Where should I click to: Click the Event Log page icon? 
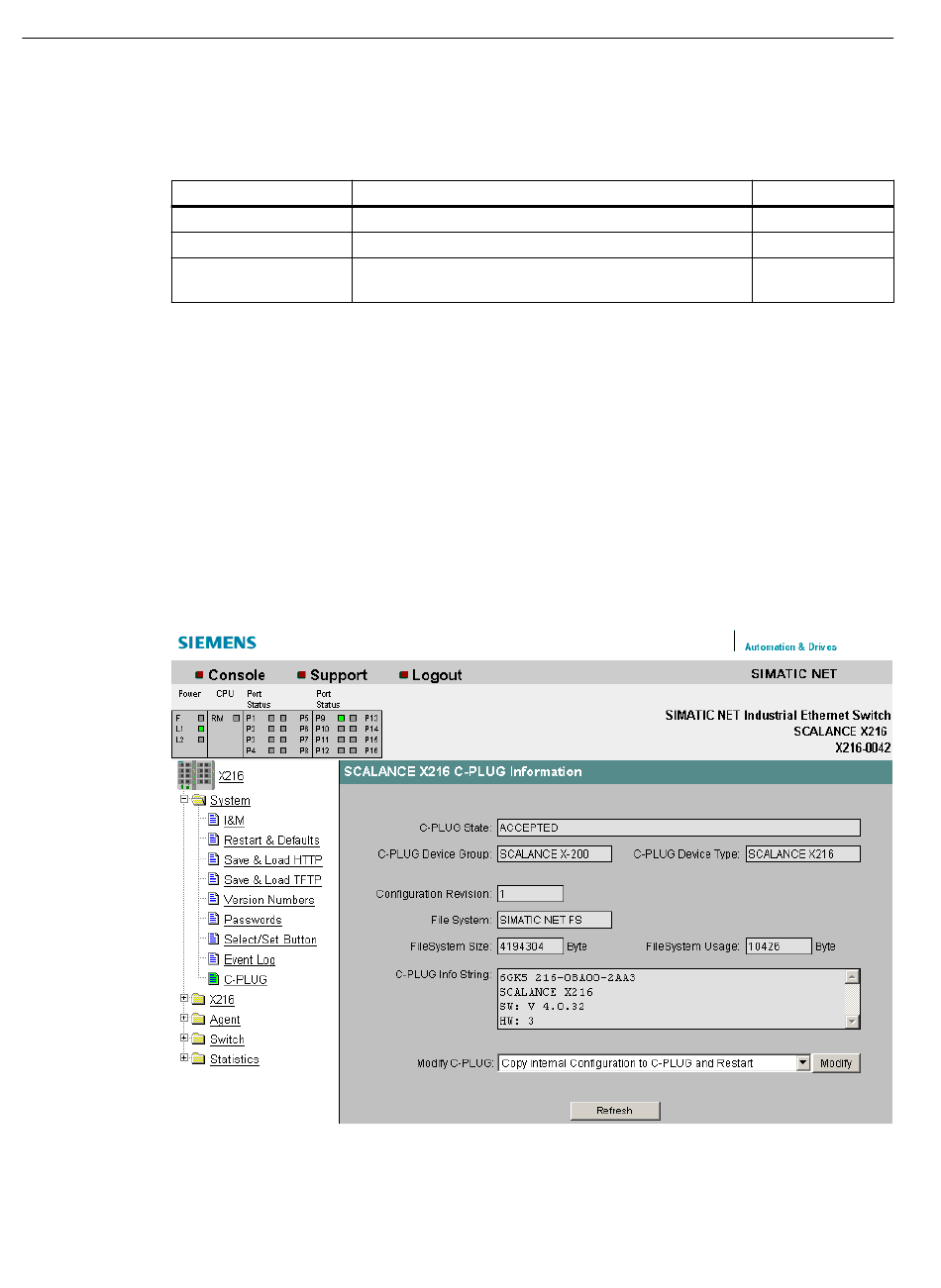(213, 958)
